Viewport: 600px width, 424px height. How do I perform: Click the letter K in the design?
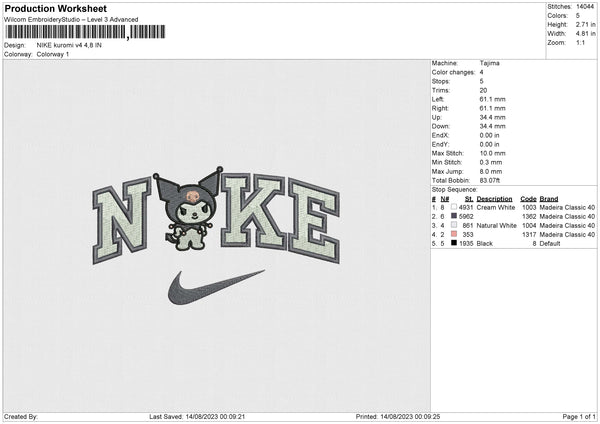(253, 213)
